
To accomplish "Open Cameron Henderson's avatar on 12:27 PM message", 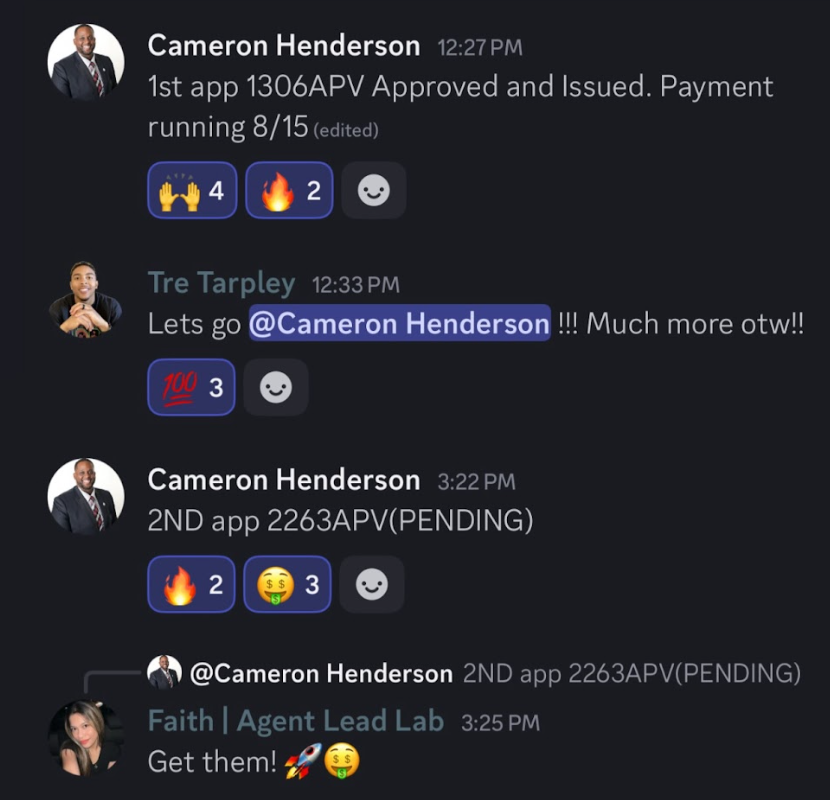I will tap(86, 62).
